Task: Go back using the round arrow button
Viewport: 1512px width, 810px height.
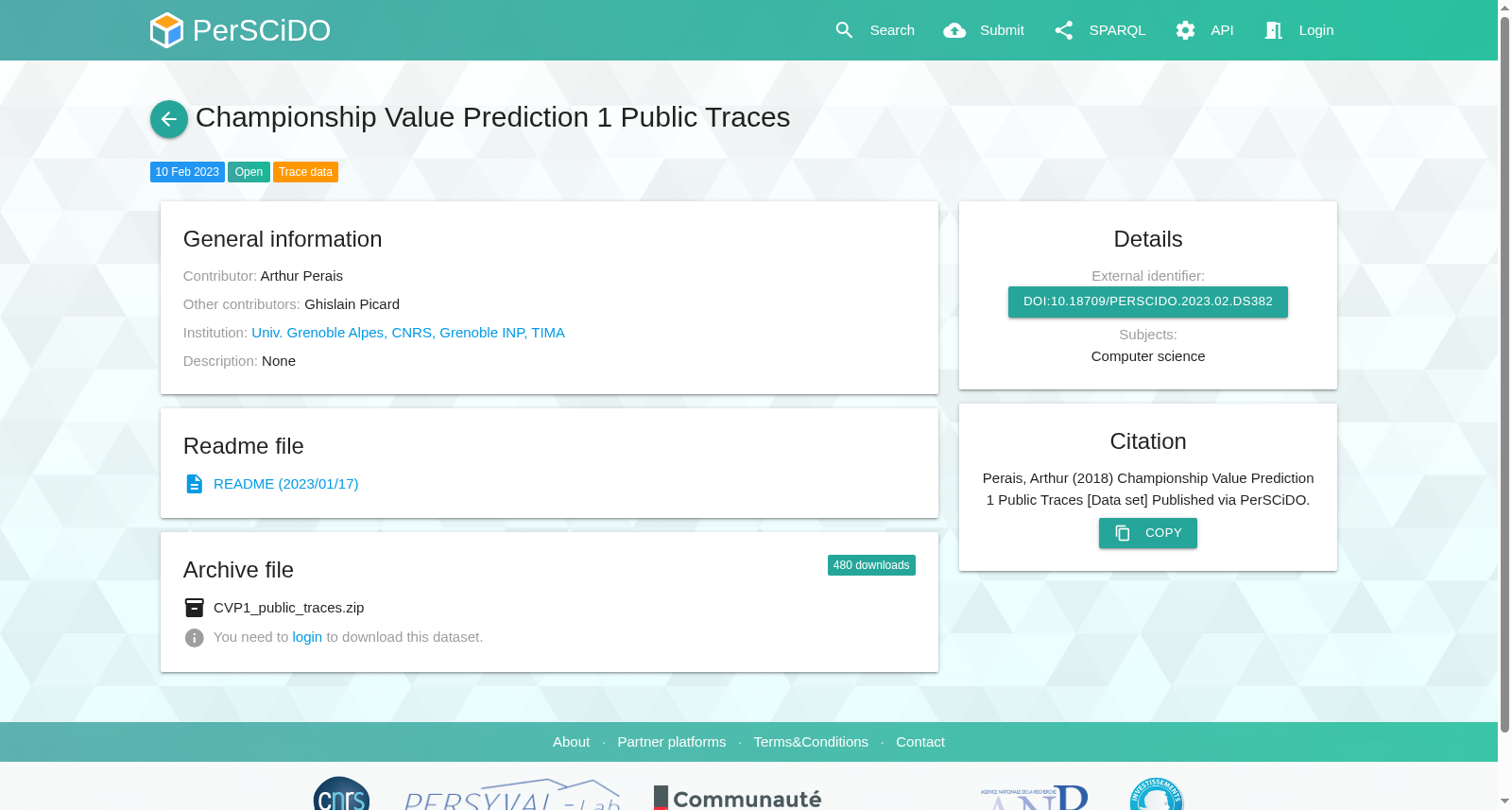Action: [169, 119]
